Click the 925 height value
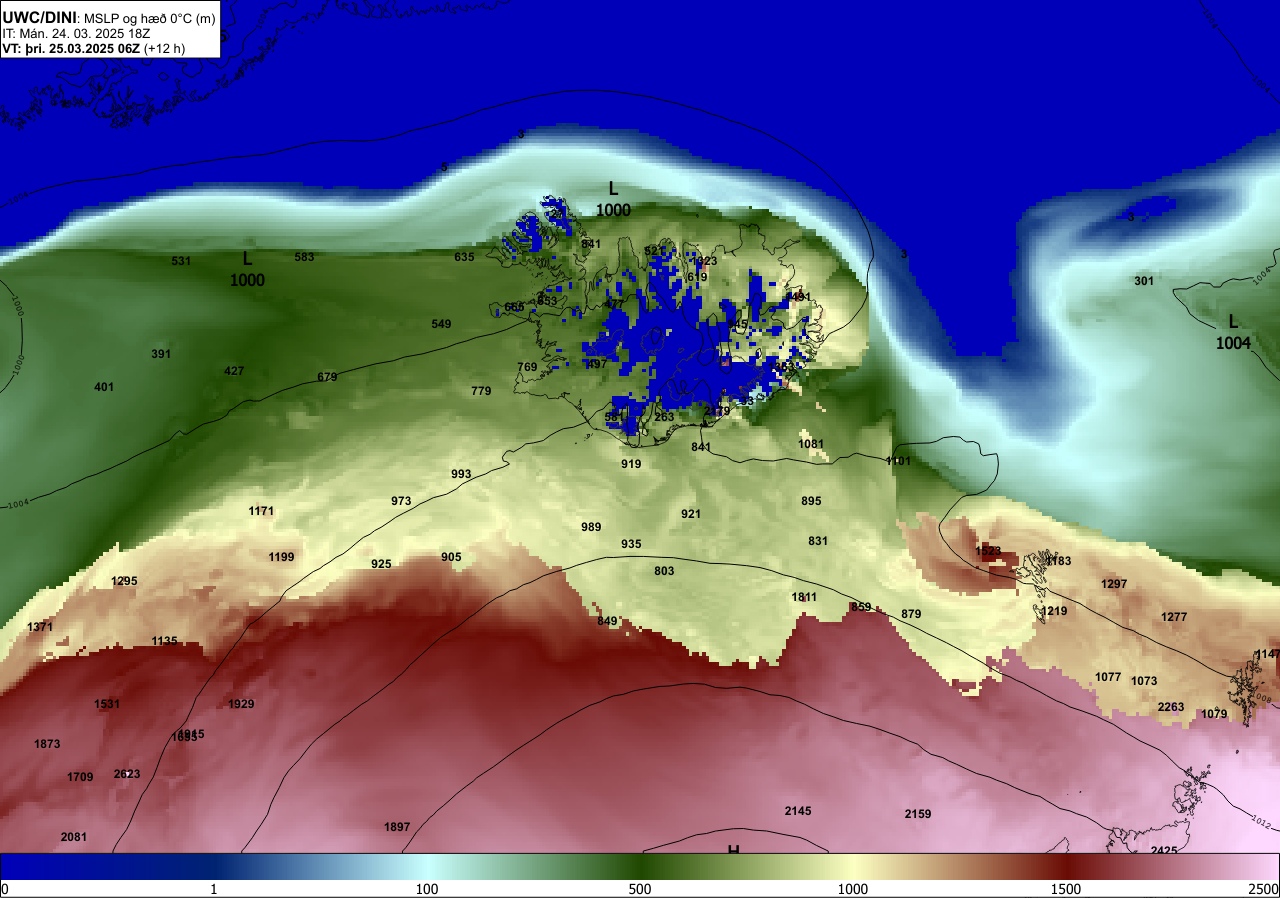The height and width of the screenshot is (898, 1280). click(x=381, y=564)
